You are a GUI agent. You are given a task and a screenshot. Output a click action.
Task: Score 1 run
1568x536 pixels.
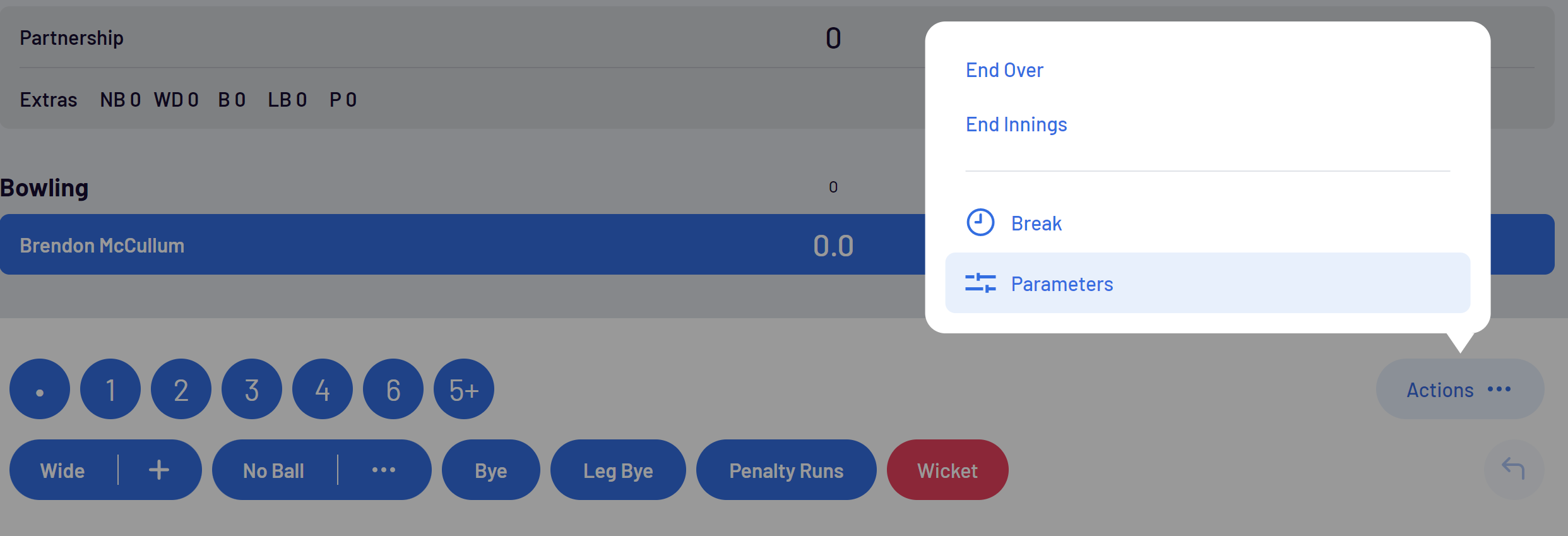tap(110, 390)
